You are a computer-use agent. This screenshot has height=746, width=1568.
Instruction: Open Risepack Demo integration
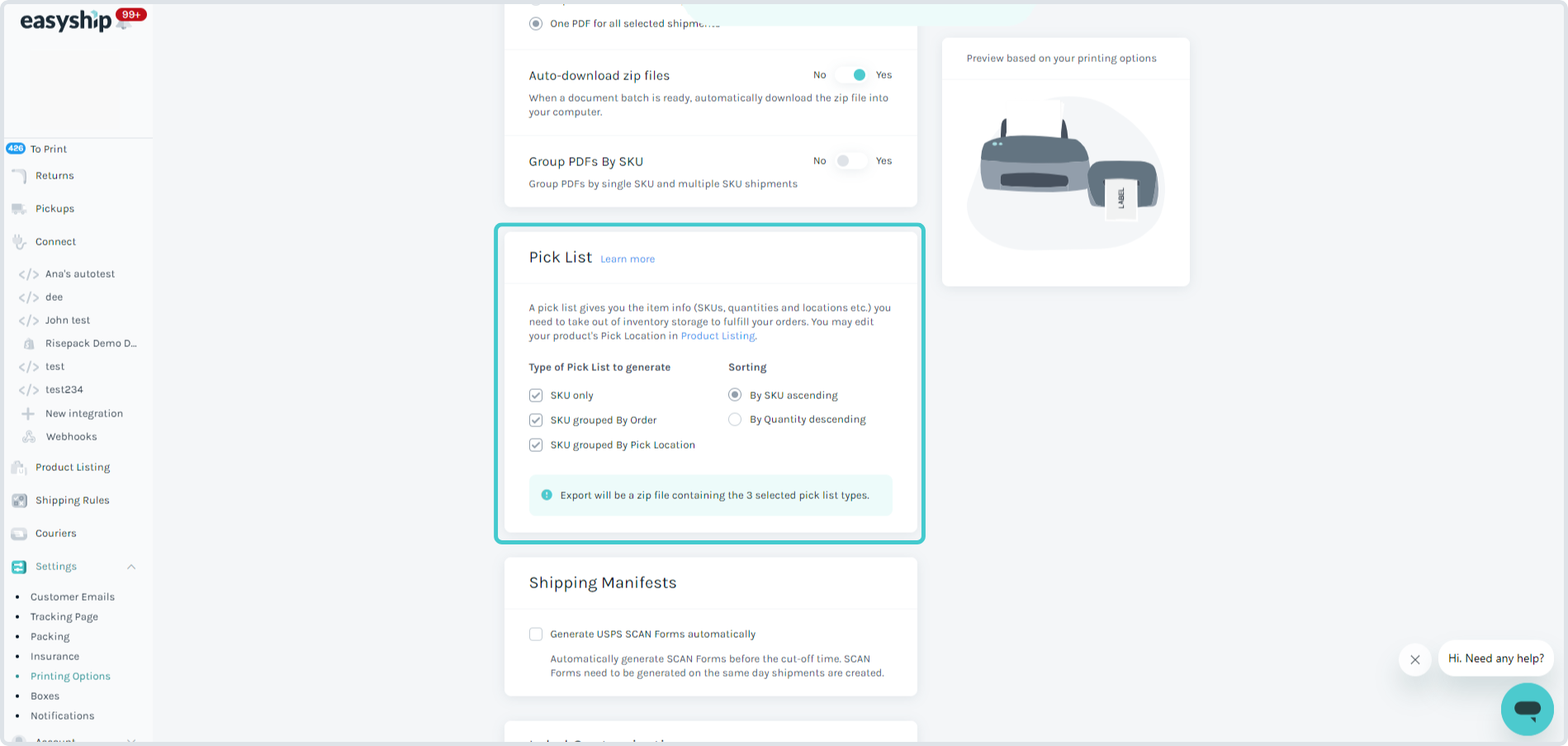[x=91, y=344]
